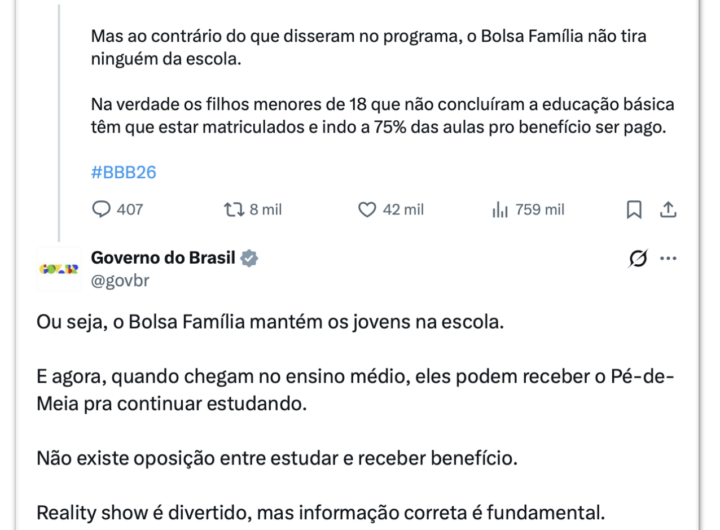This screenshot has width=720, height=530.
Task: Click the line starting "Reality show é divertido"
Action: (x=320, y=514)
